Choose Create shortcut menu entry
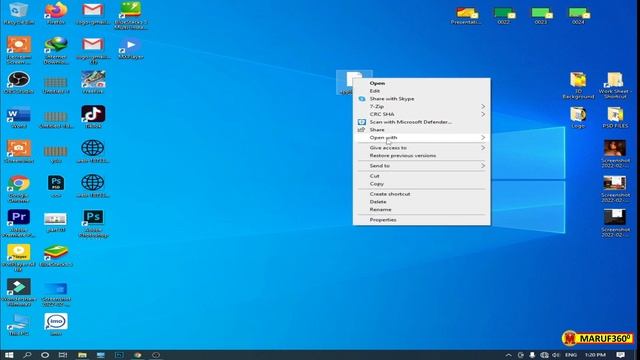This screenshot has width=640, height=360. [x=422, y=194]
